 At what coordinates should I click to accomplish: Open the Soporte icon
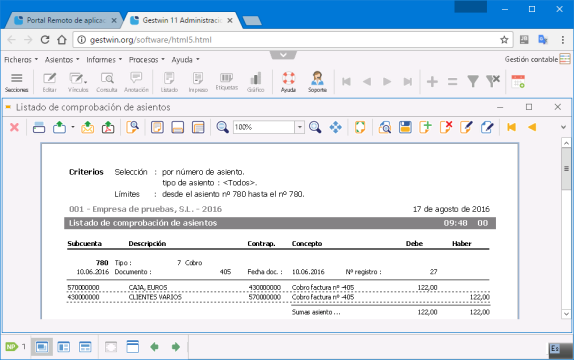[317, 82]
